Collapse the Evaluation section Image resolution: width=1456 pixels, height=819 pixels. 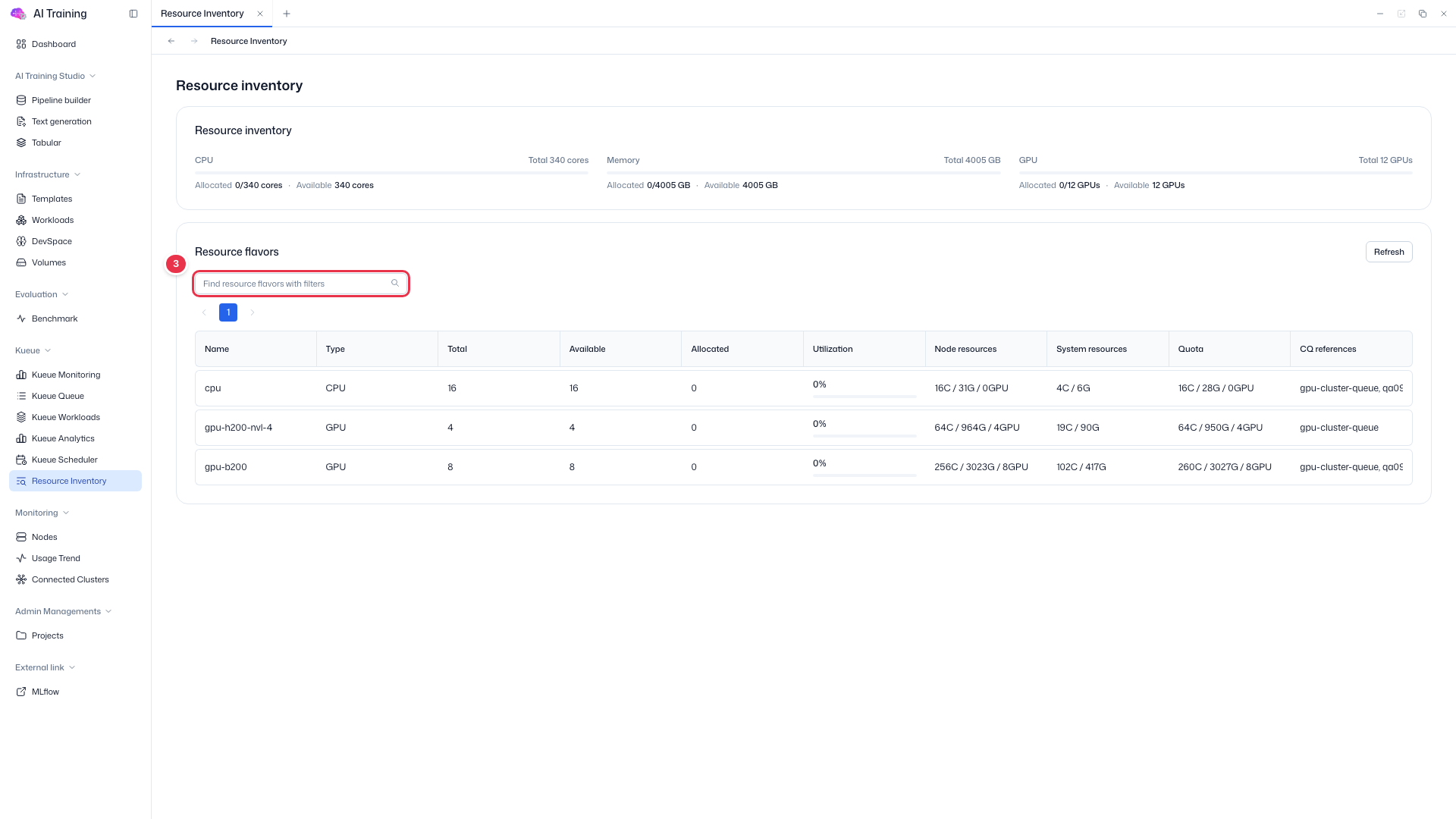tap(42, 294)
